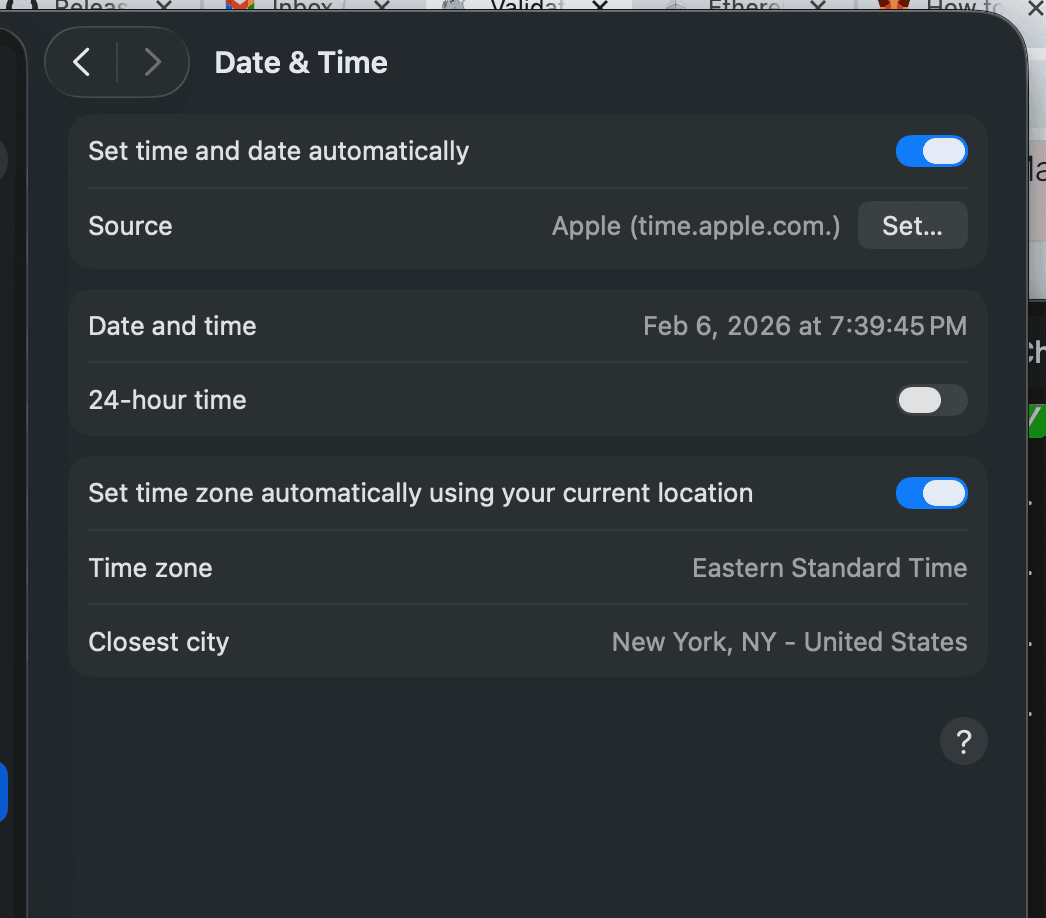
Task: Click the Set... button next to Source
Action: click(912, 225)
